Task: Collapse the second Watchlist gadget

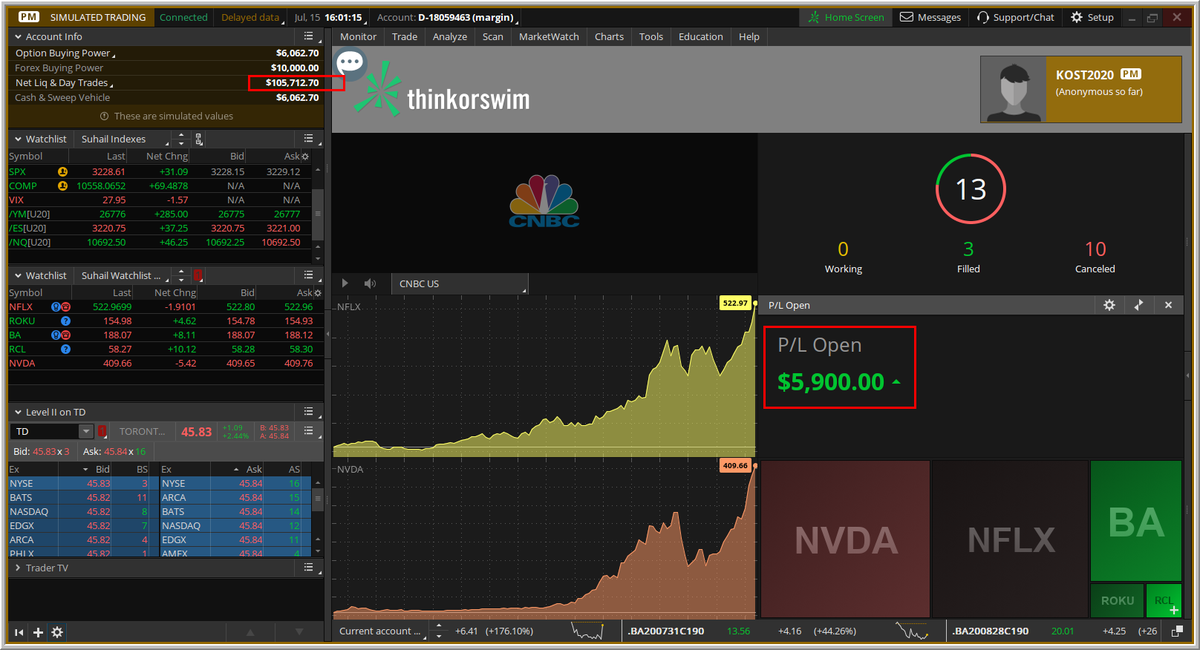Action: [17, 275]
